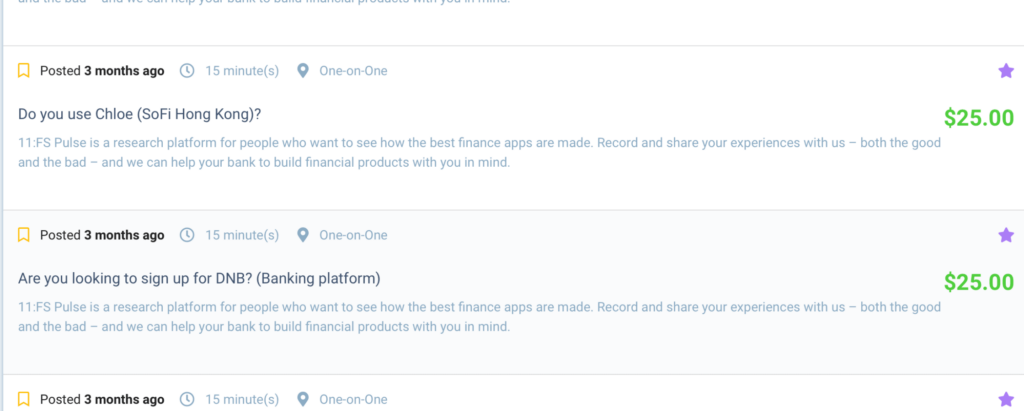Click the clock icon in the Chloe listing
Screen dimensions: 1024x411
point(187,71)
